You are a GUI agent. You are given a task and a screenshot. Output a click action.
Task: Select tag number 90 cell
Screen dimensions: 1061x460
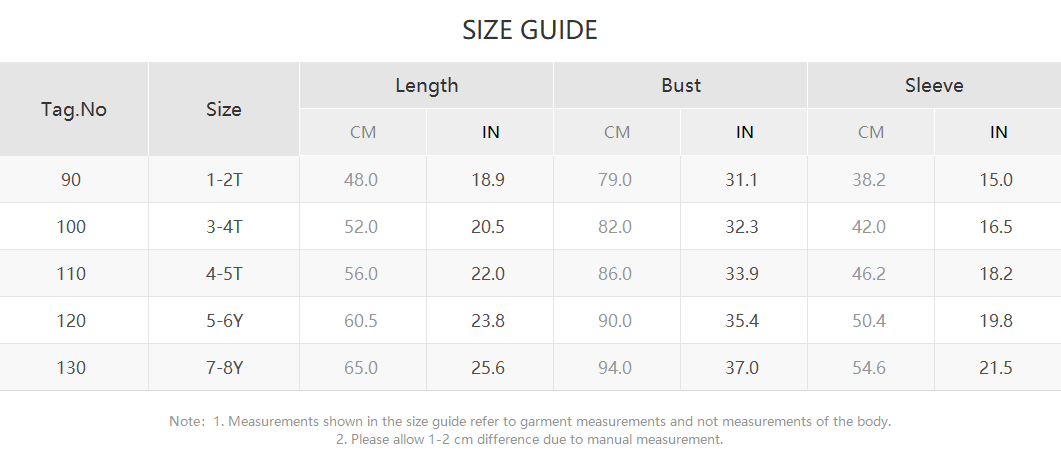click(x=71, y=180)
